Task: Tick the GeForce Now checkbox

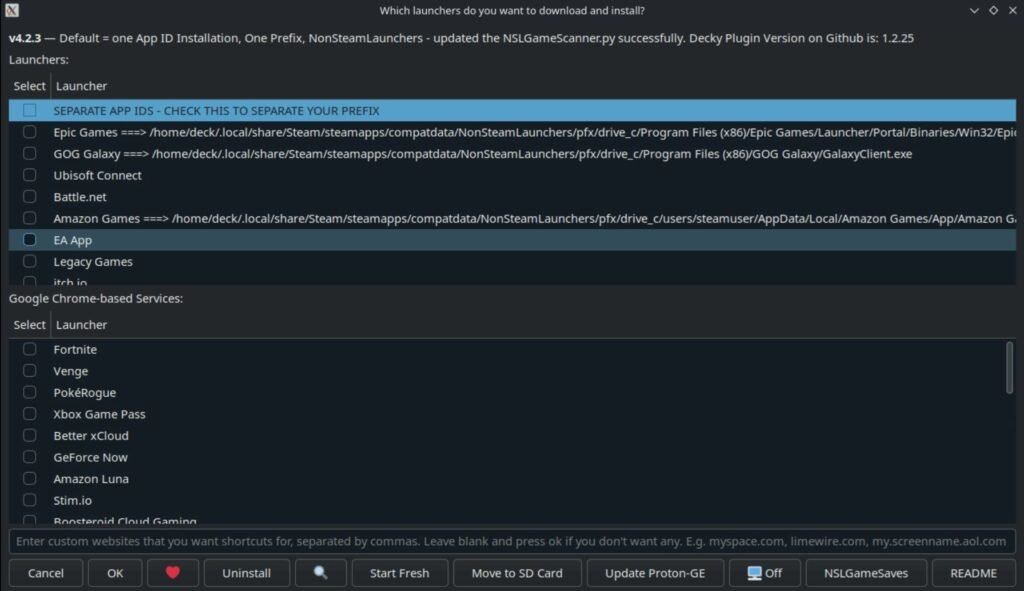Action: [29, 457]
